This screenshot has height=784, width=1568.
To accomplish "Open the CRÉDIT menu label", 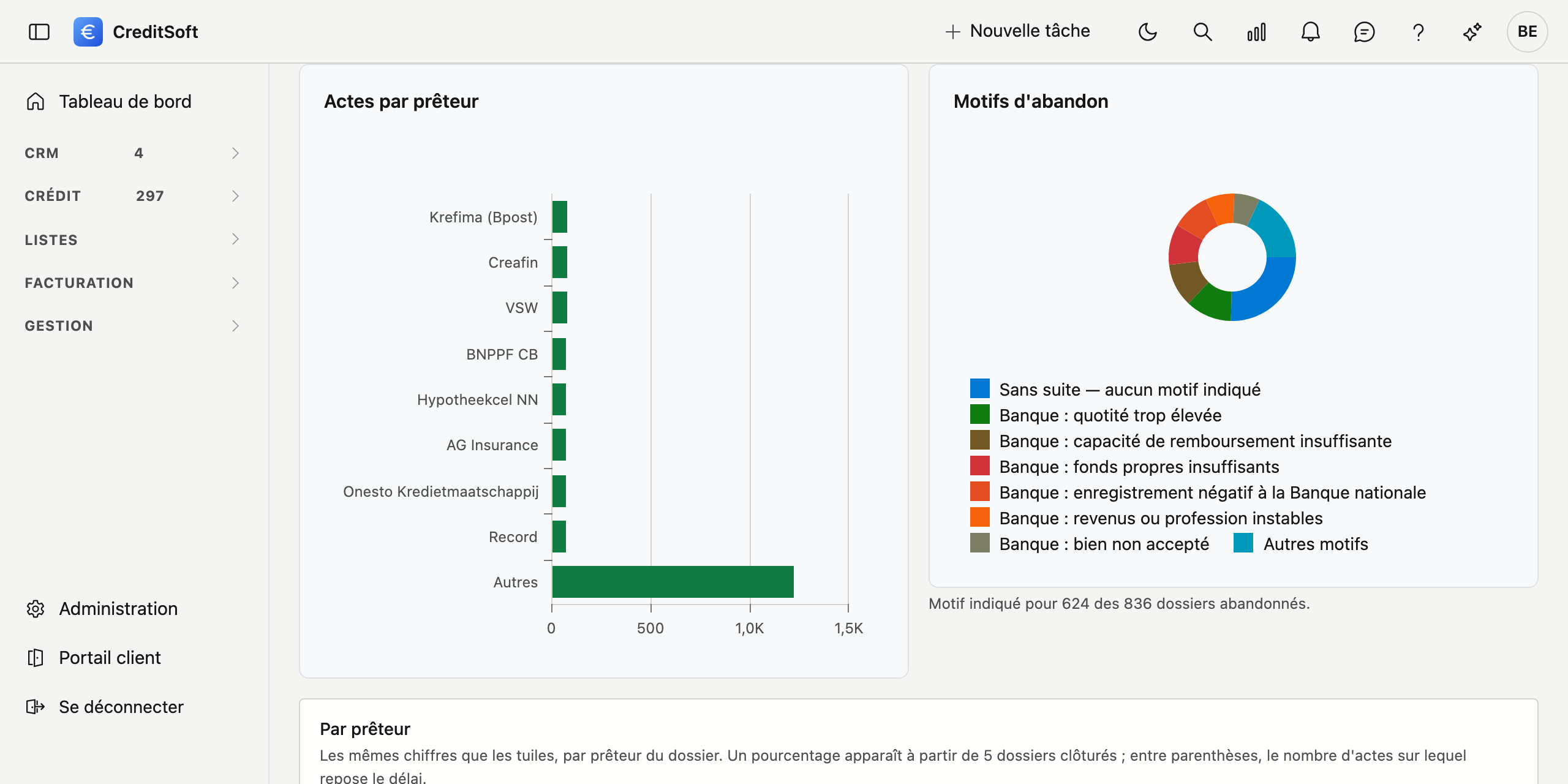I will [53, 196].
